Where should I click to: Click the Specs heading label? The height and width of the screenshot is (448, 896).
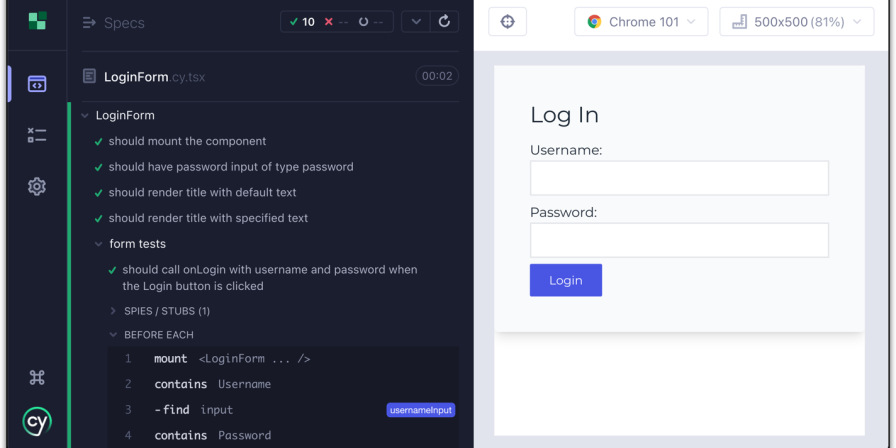click(x=124, y=23)
